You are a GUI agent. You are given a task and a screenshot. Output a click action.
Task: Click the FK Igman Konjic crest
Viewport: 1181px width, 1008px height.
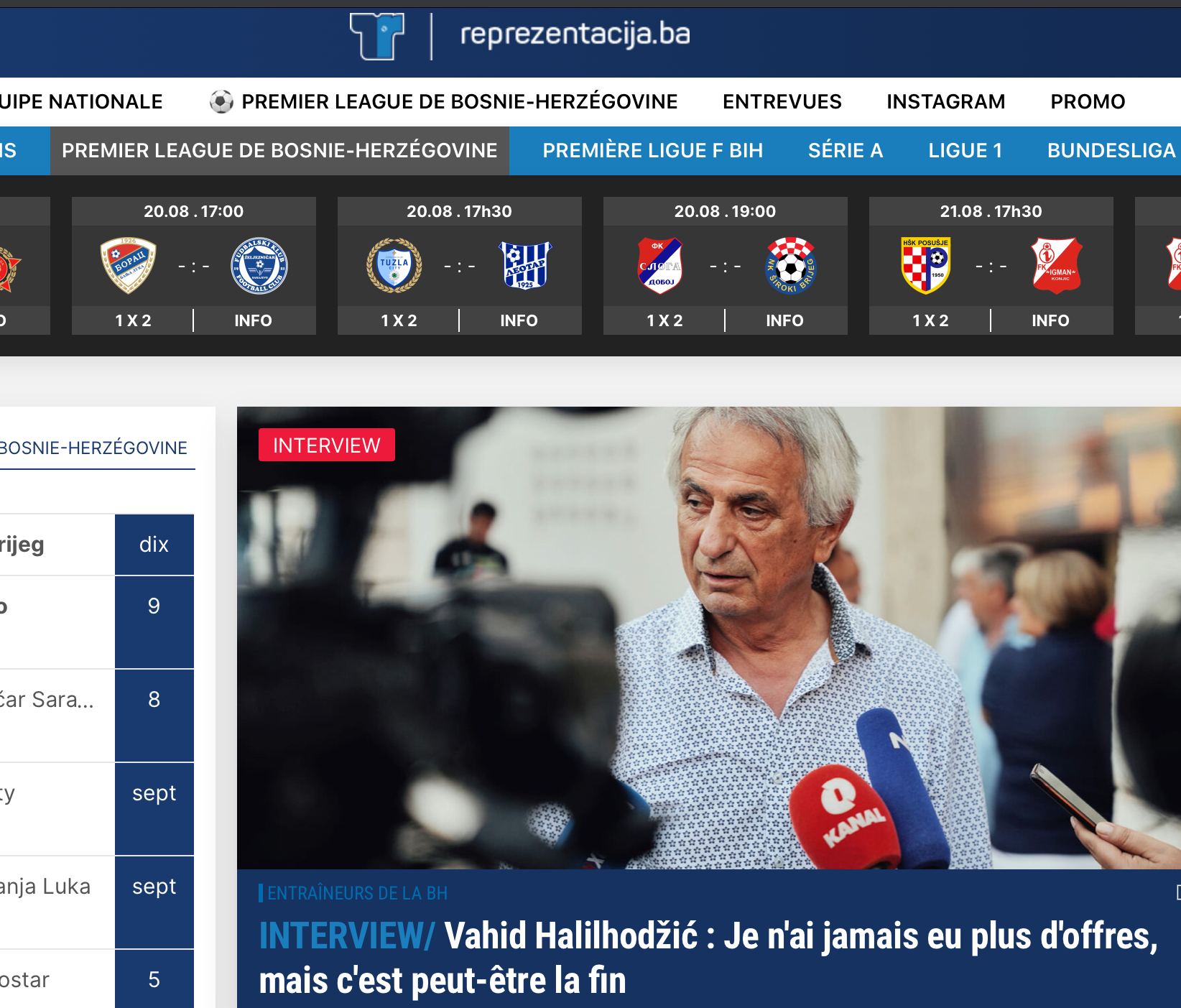pos(1056,266)
